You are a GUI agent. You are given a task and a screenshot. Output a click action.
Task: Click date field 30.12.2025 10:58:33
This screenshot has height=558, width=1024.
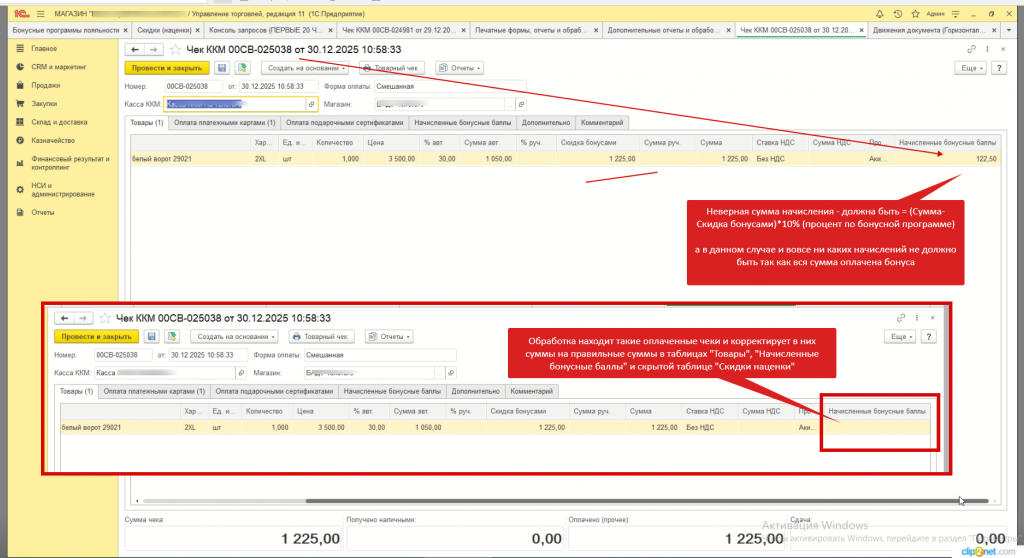[x=279, y=86]
